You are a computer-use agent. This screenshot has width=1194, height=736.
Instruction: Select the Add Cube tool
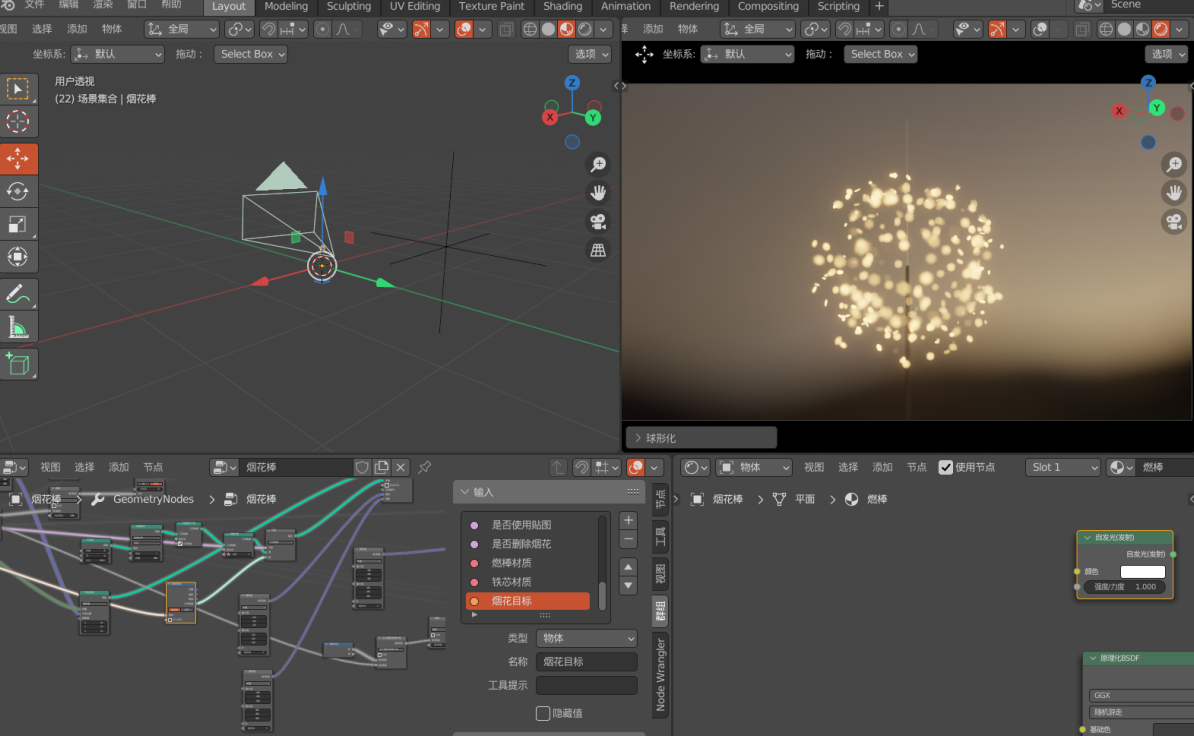[18, 364]
